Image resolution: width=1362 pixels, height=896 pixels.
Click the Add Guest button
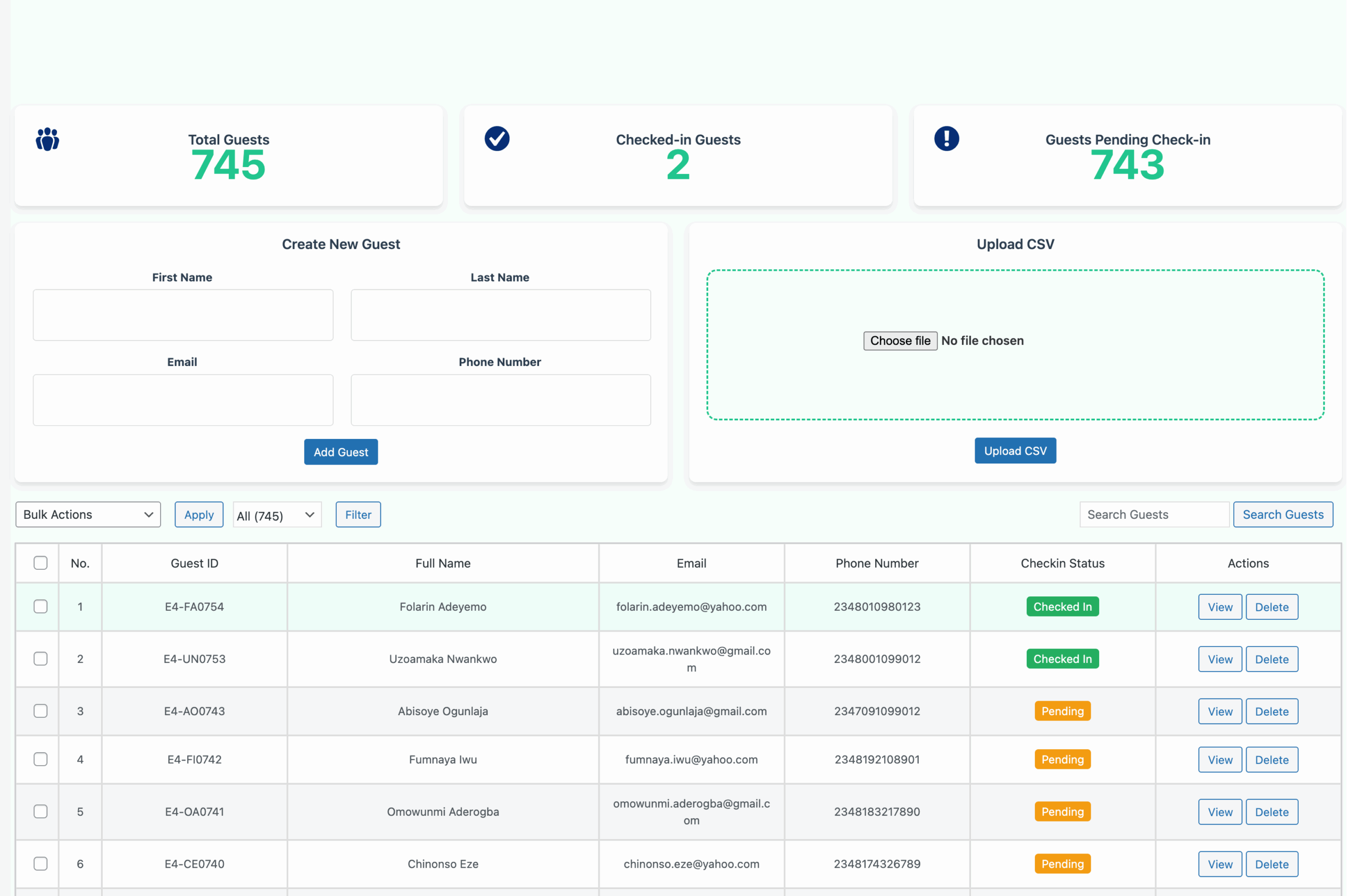(x=340, y=452)
